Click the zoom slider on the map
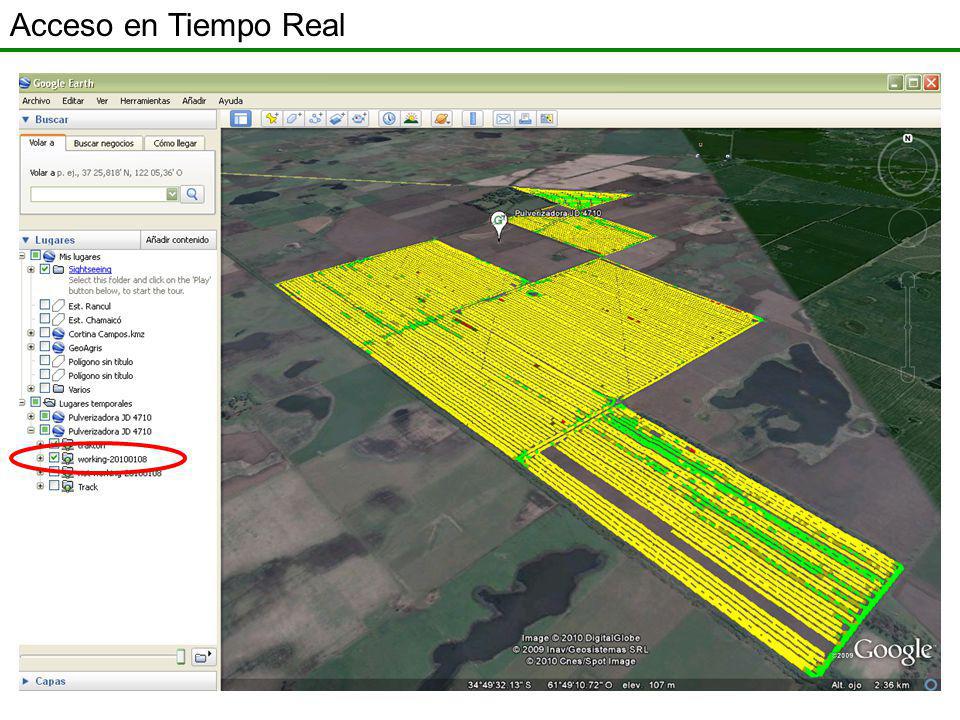This screenshot has width=960, height=720. [907, 328]
